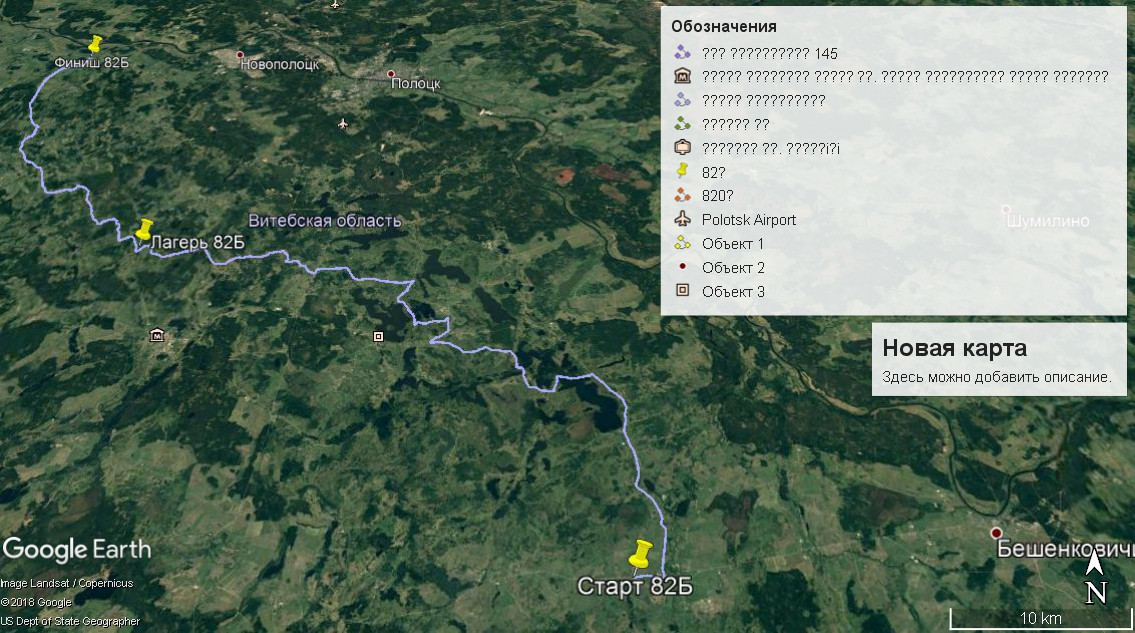The height and width of the screenshot is (633, 1135).
Task: Click the airplane marker on the map near Полоцк
Action: tap(343, 124)
